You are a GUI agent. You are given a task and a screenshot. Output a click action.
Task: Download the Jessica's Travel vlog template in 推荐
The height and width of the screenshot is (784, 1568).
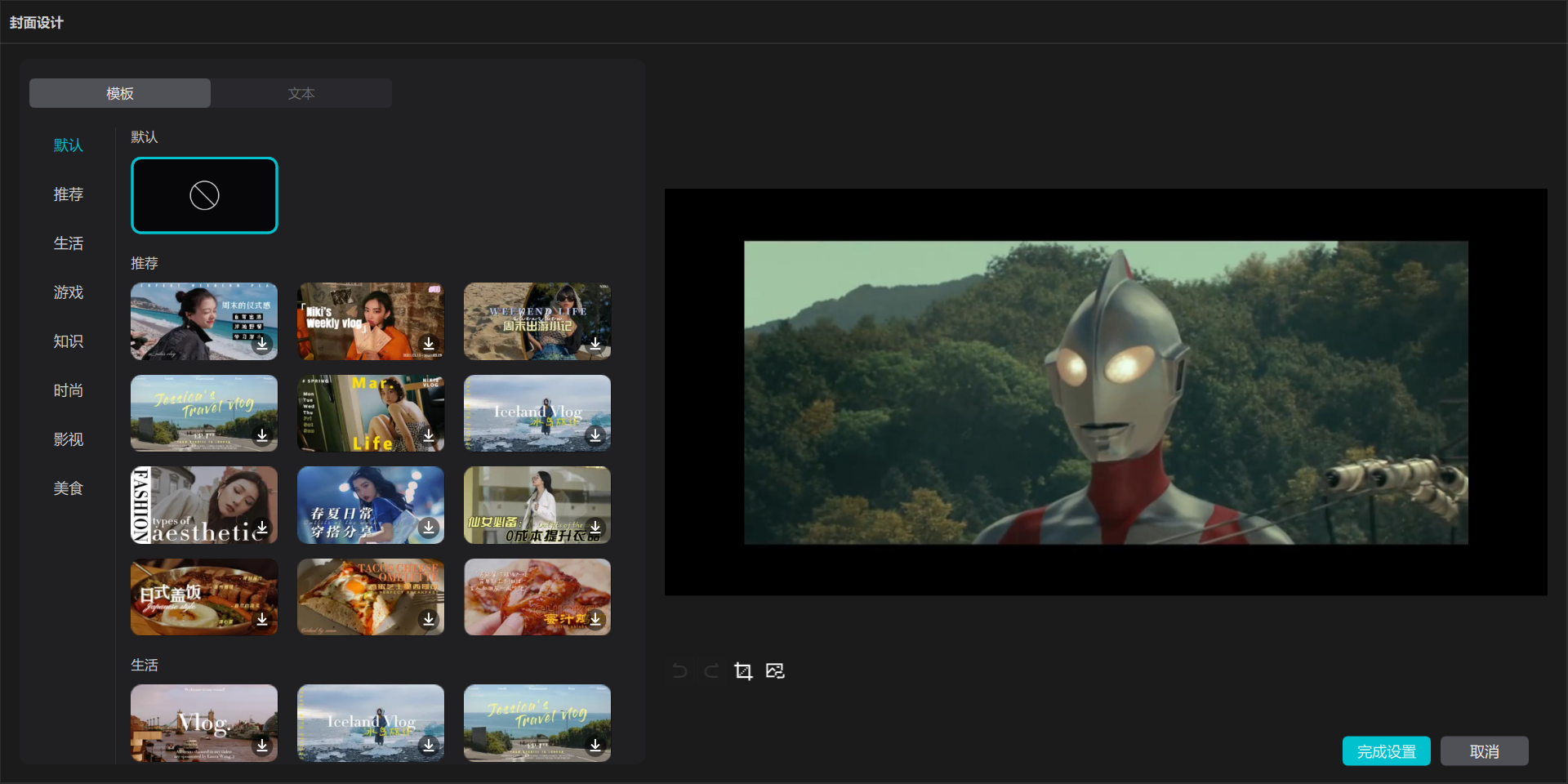coord(262,435)
